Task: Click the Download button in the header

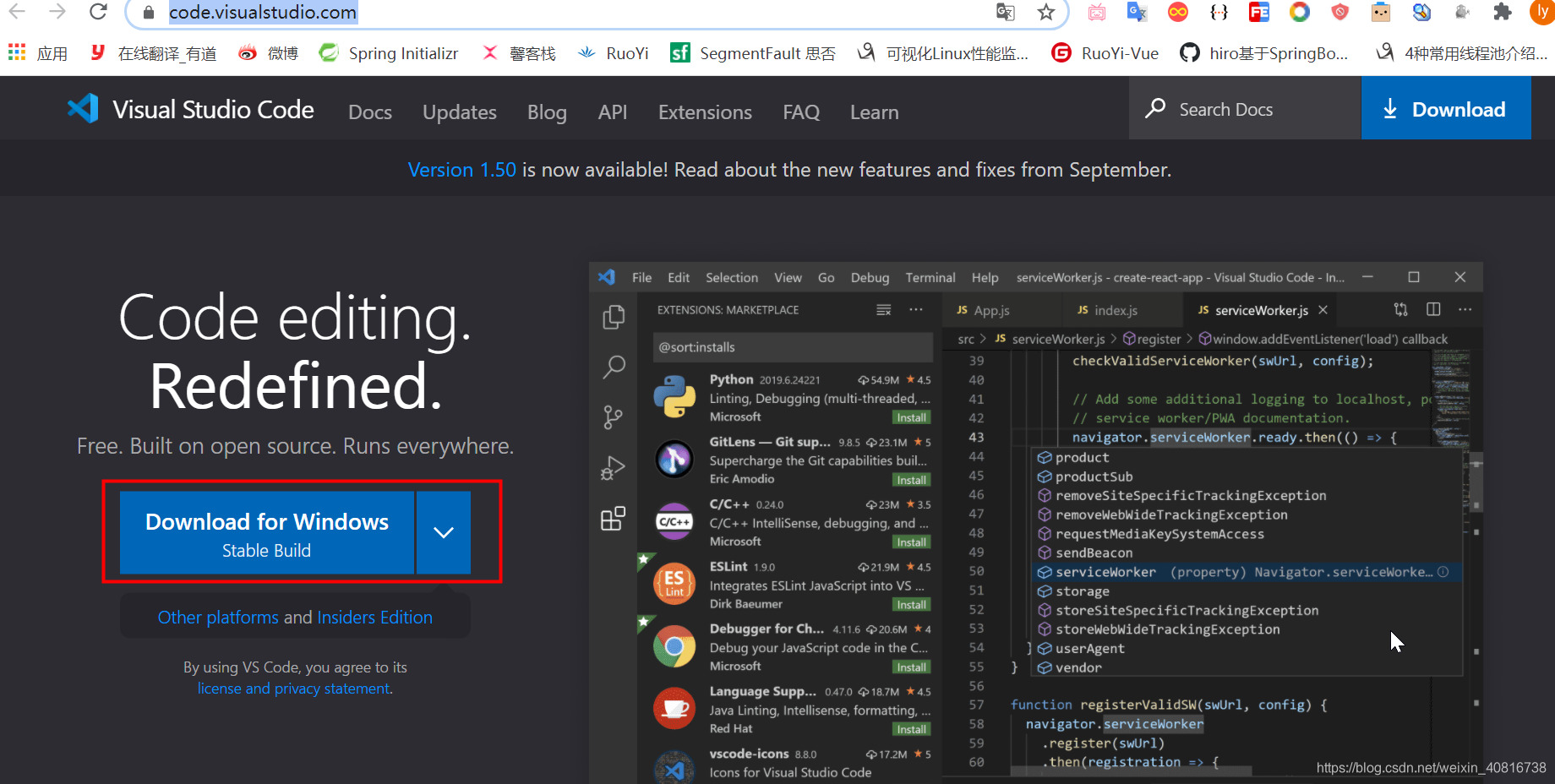Action: 1446,108
